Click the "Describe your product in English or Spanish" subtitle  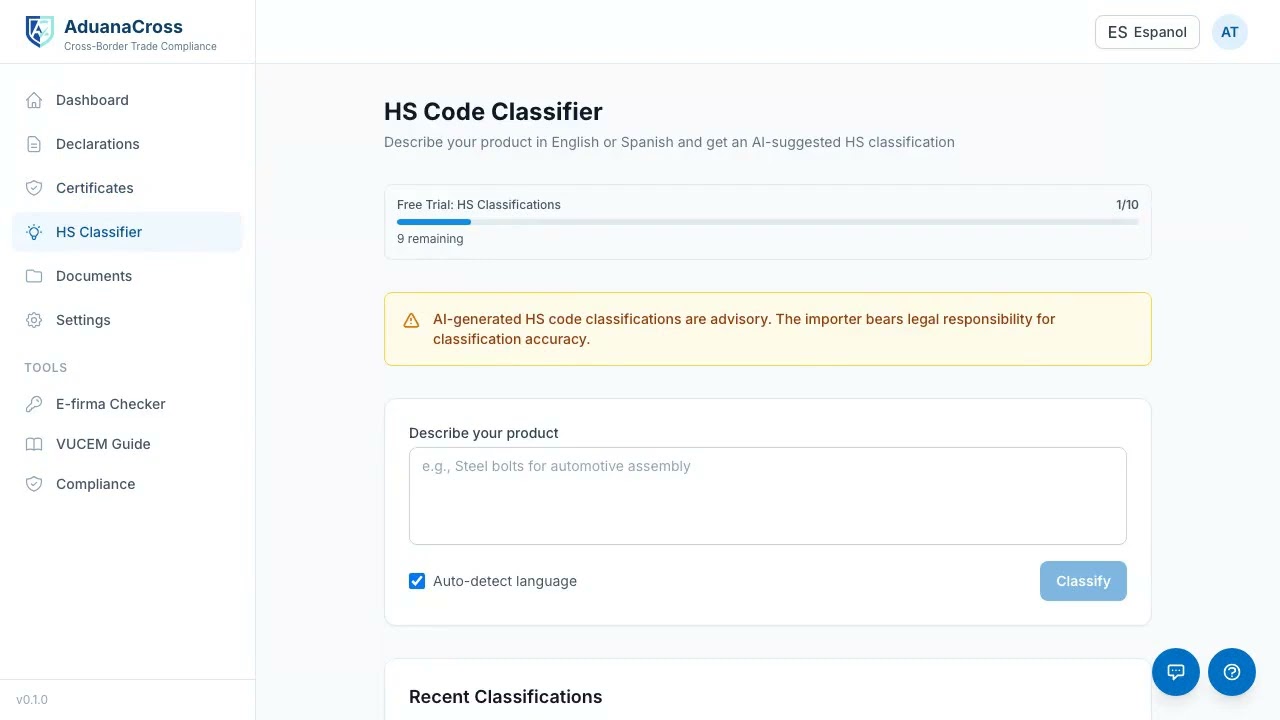(669, 142)
